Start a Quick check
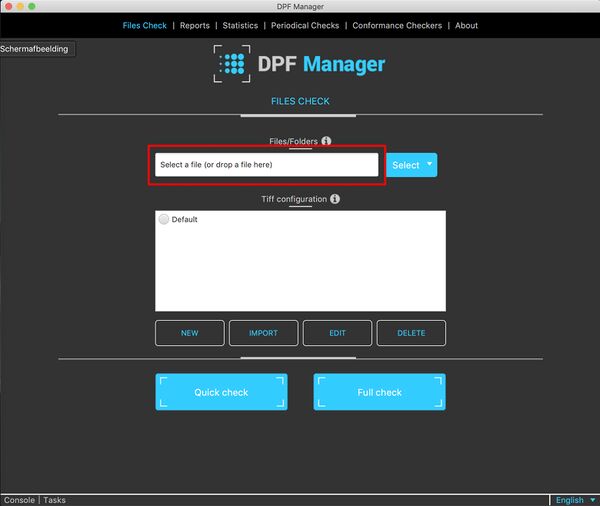600x506 pixels. (221, 392)
